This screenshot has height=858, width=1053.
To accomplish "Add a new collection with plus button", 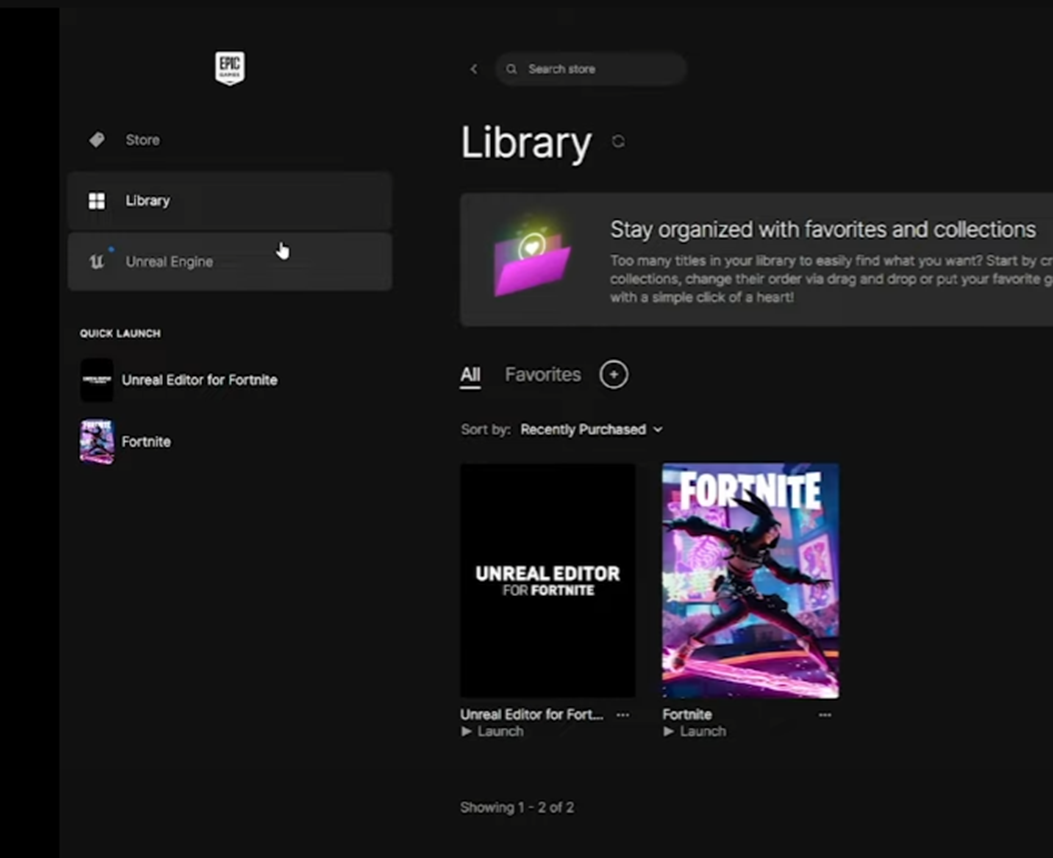I will coord(614,375).
